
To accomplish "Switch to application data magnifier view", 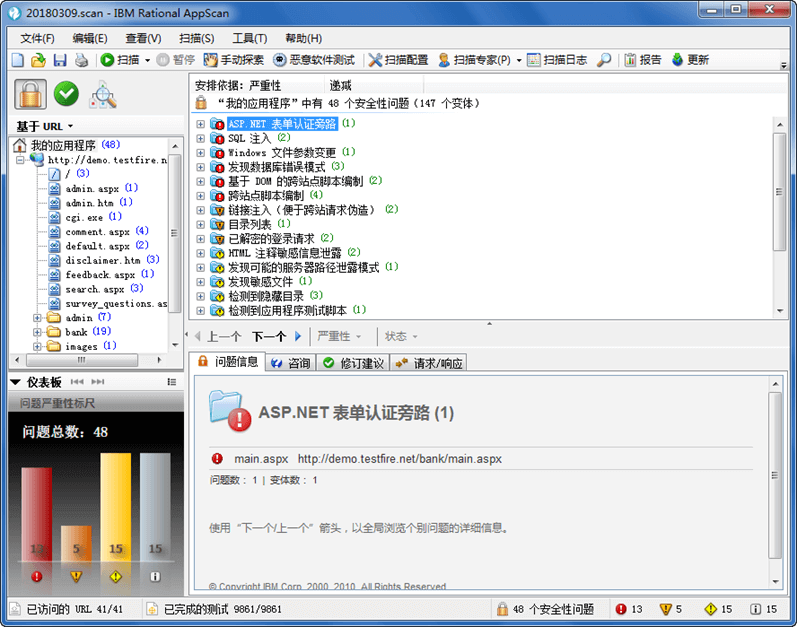I will (103, 95).
